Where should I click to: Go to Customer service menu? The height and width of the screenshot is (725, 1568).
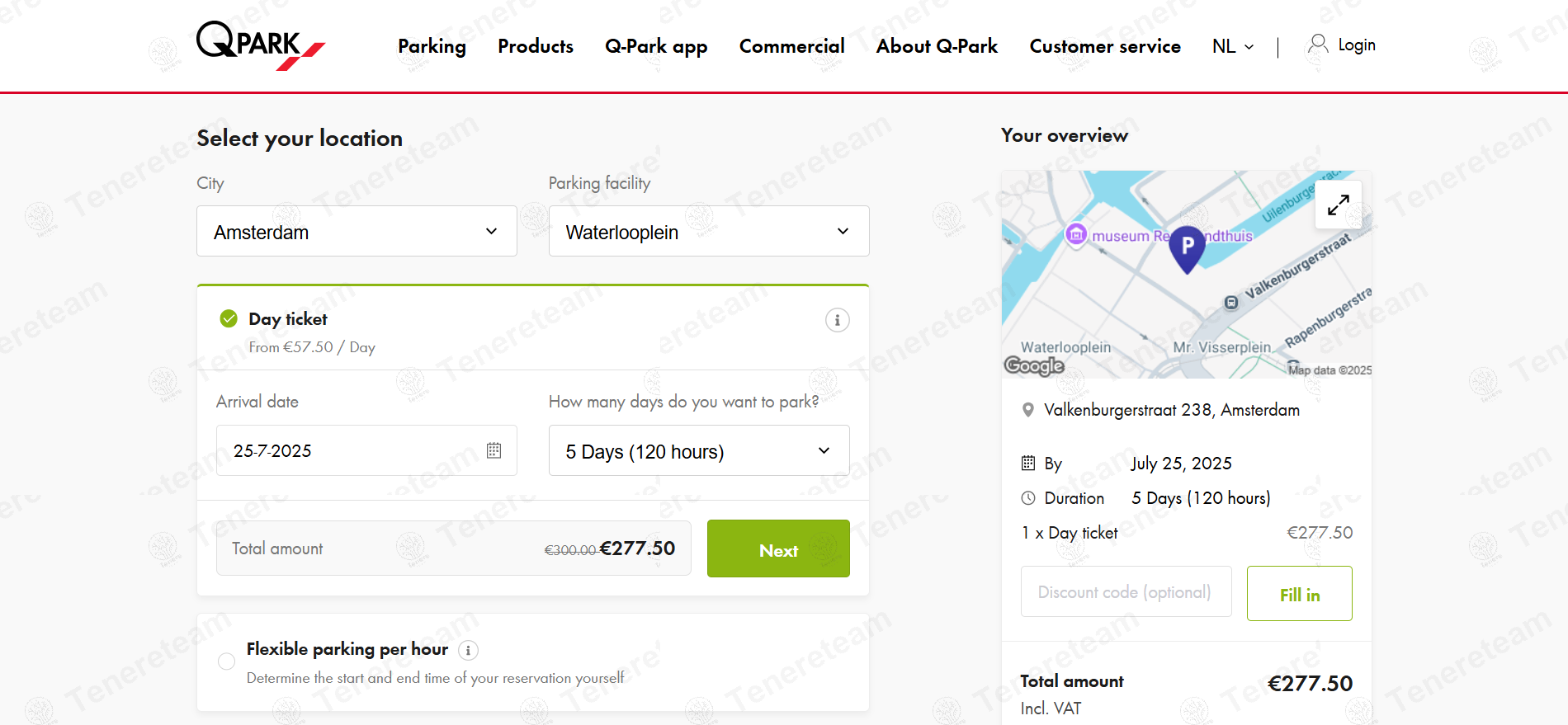click(1104, 47)
